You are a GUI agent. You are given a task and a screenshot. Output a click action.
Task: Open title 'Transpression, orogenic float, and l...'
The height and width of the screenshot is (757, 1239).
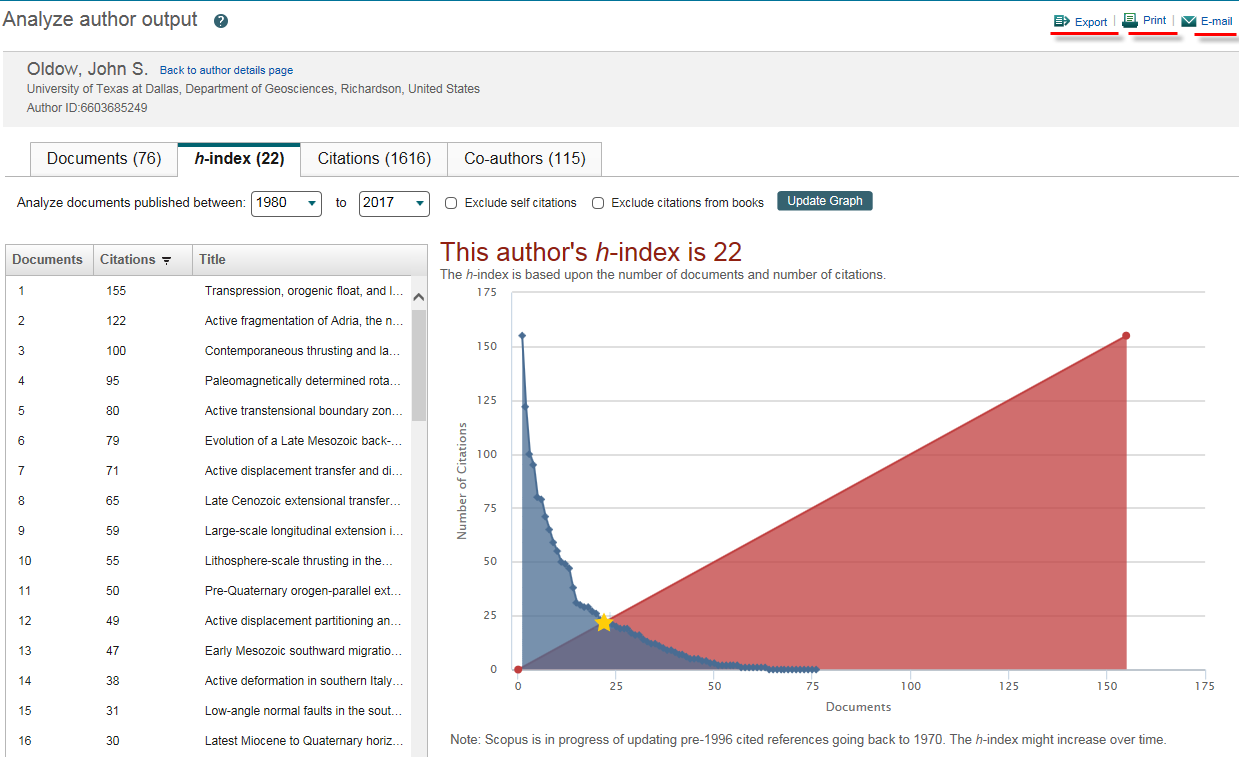(x=304, y=291)
